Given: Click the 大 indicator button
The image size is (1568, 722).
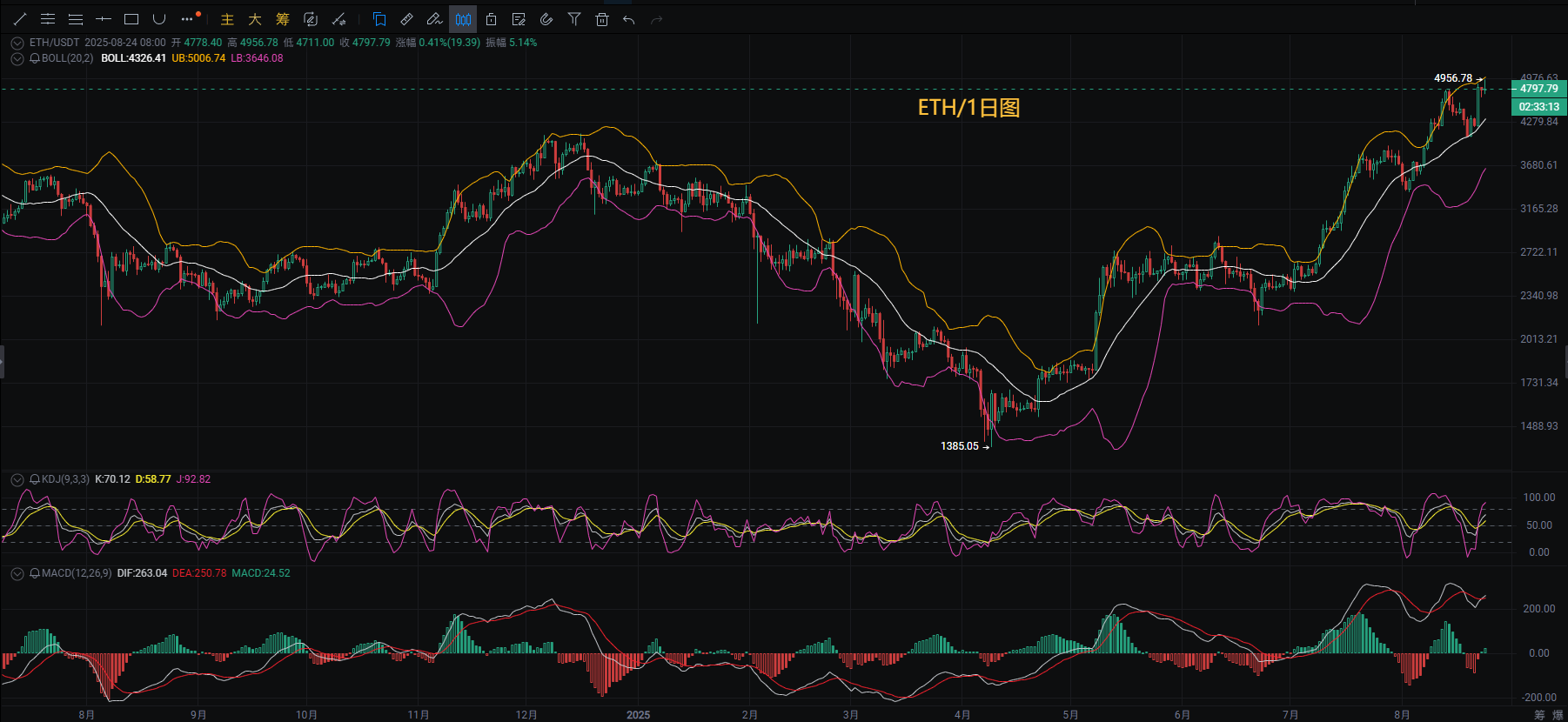Looking at the screenshot, I should (x=255, y=19).
